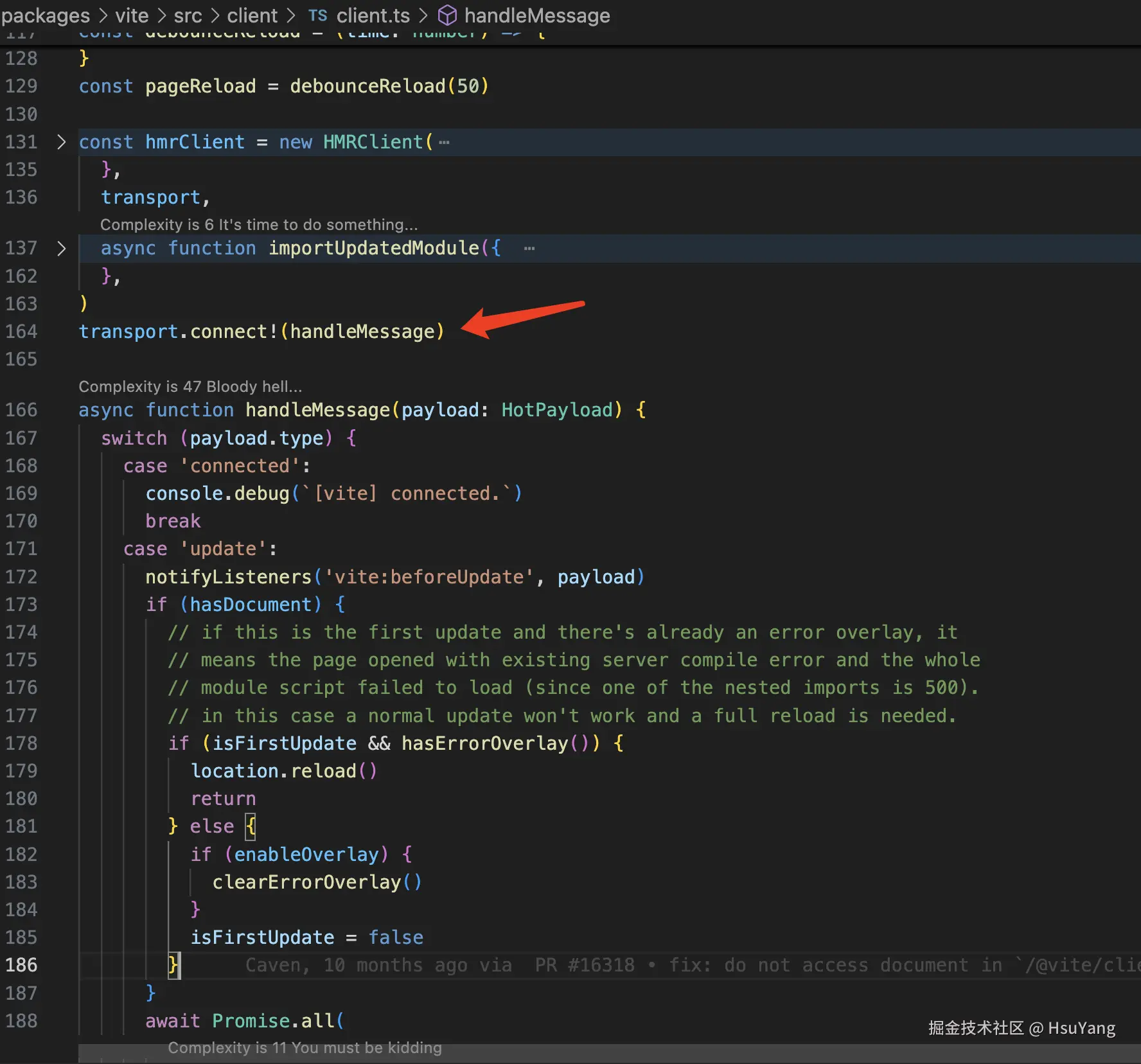This screenshot has width=1141, height=1064.
Task: Click hasDocument in the if condition
Action: click(251, 605)
